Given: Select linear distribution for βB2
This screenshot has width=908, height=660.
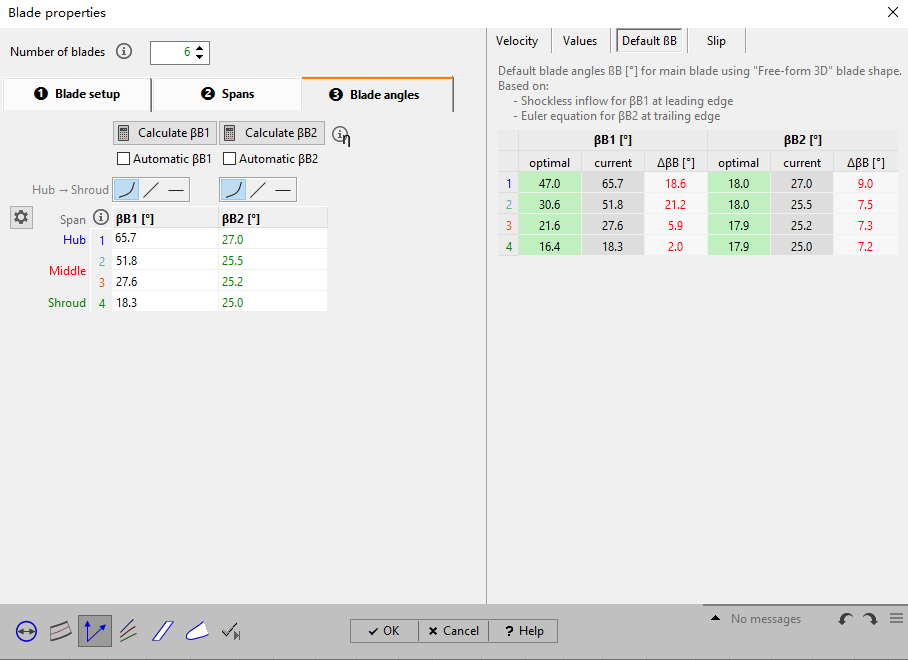Looking at the screenshot, I should 258,190.
